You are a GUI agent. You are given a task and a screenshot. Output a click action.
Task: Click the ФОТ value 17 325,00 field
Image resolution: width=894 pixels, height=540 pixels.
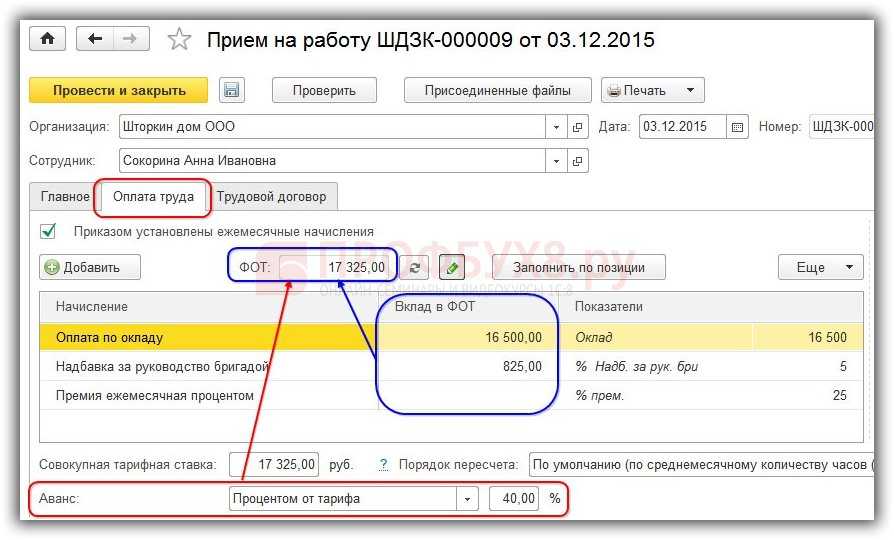point(334,267)
